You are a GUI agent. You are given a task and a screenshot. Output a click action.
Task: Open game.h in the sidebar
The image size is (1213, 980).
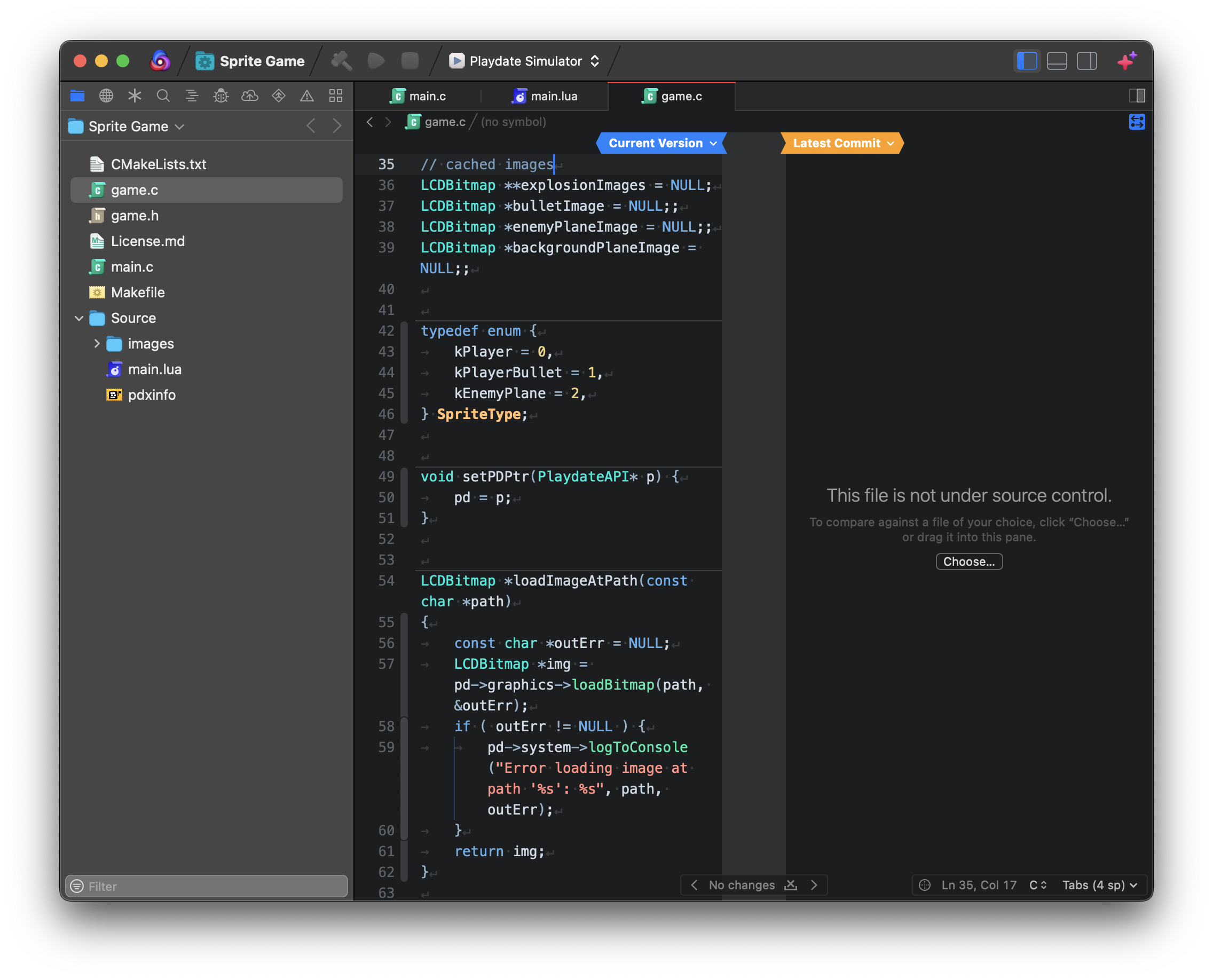click(206, 216)
